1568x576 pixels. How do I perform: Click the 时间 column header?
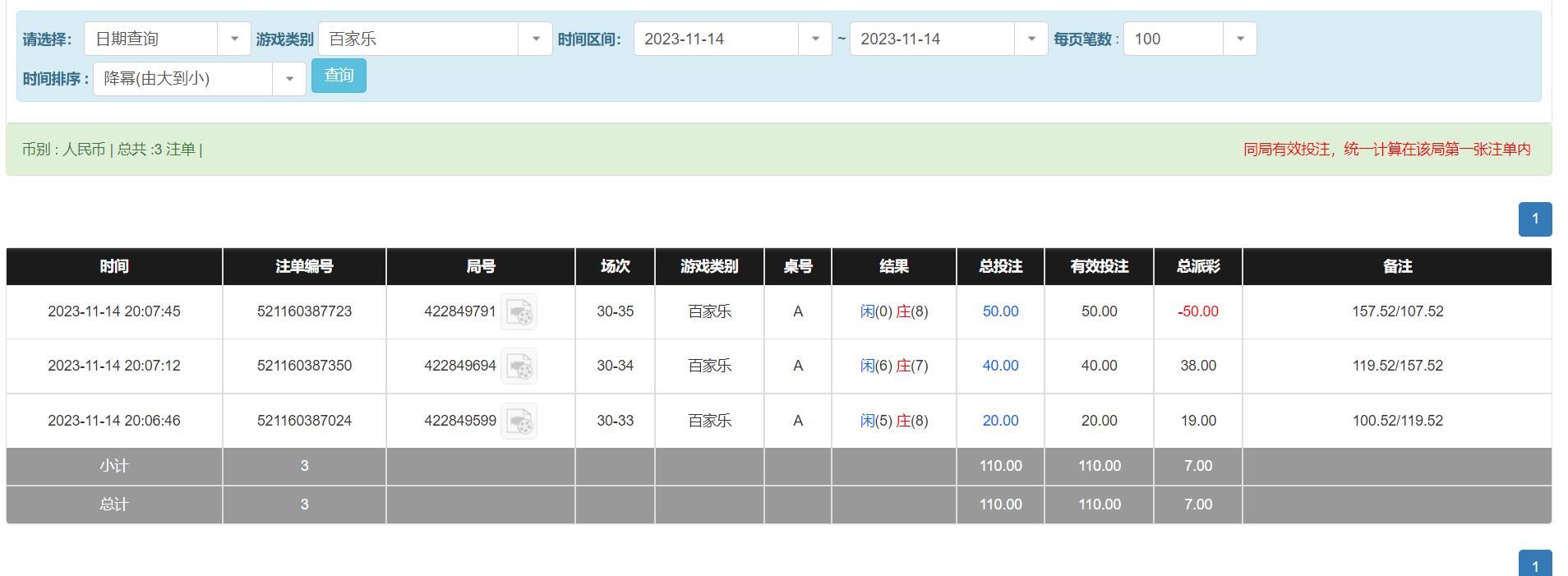coord(114,266)
